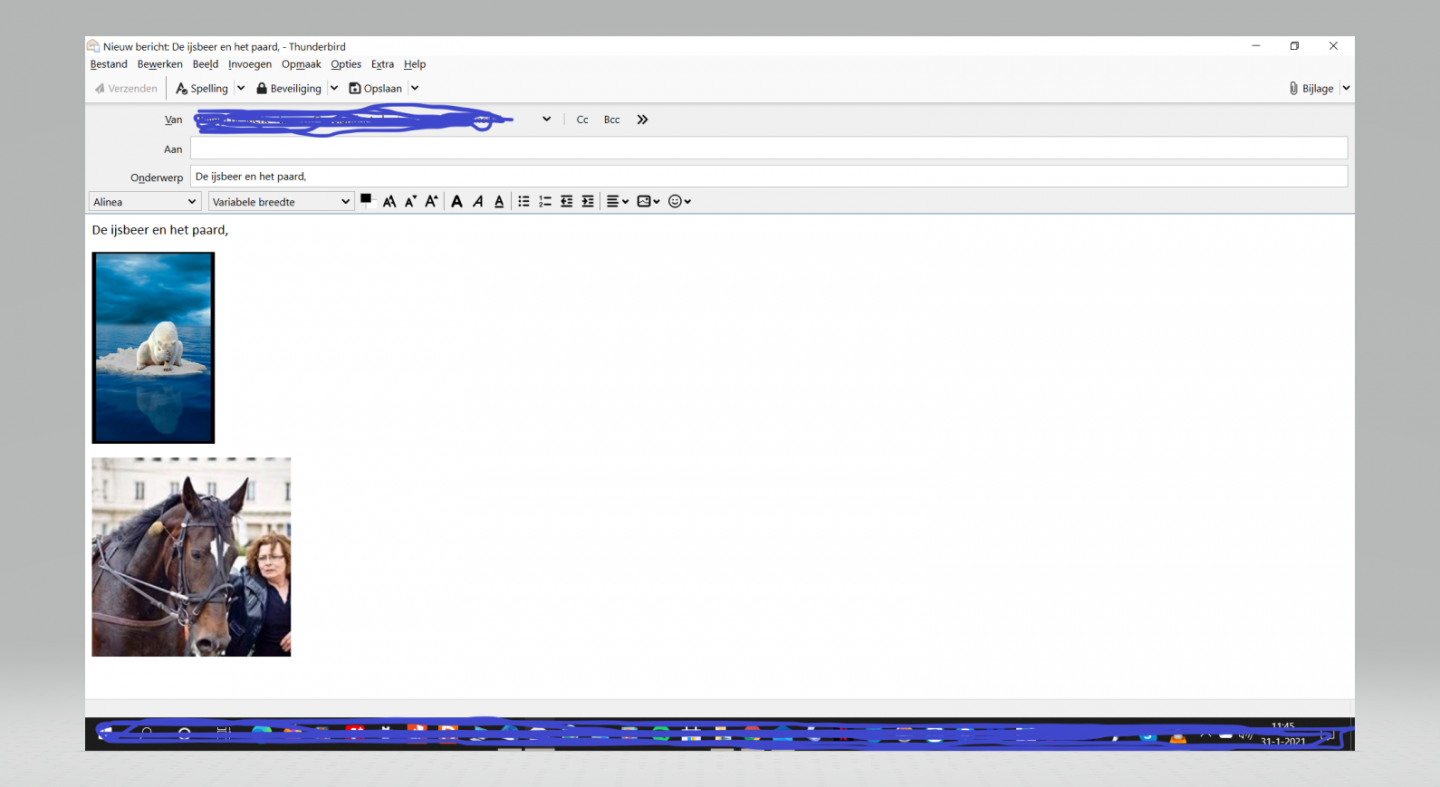Viewport: 1440px width, 787px height.
Task: Click the Verzenden send button
Action: (x=126, y=88)
